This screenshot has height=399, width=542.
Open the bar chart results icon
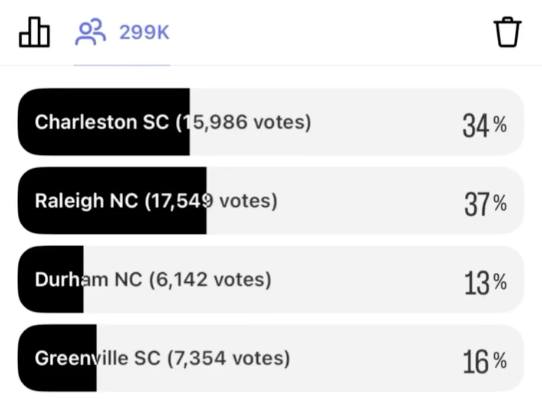click(x=34, y=32)
